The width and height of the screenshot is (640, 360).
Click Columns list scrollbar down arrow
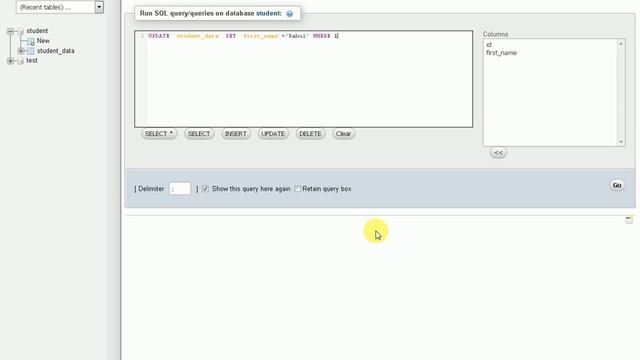[621, 142]
